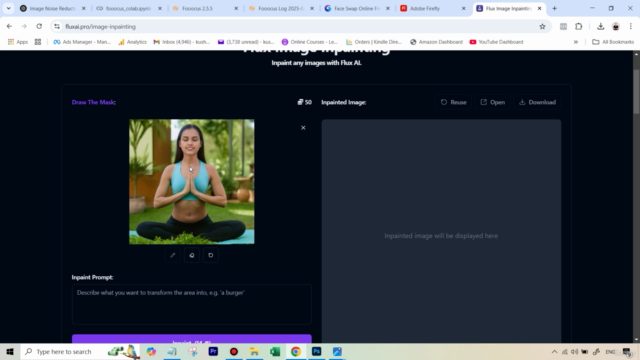The image size is (640, 360).
Task: Open File Explorer from taskbar
Action: pyautogui.click(x=254, y=351)
